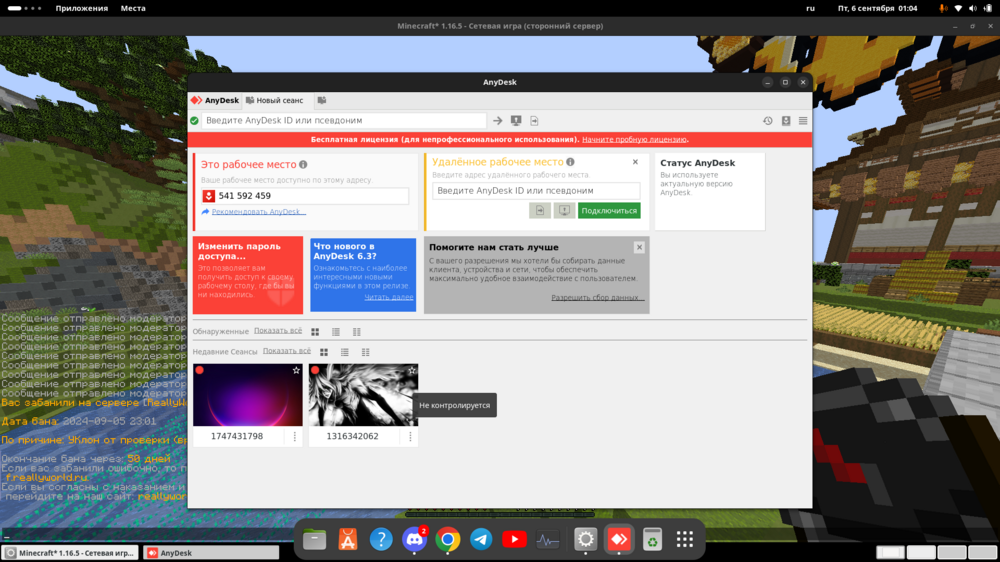This screenshot has height=562, width=1000.
Task: Click the red icon beside ID 541 592 459
Action: tap(209, 196)
